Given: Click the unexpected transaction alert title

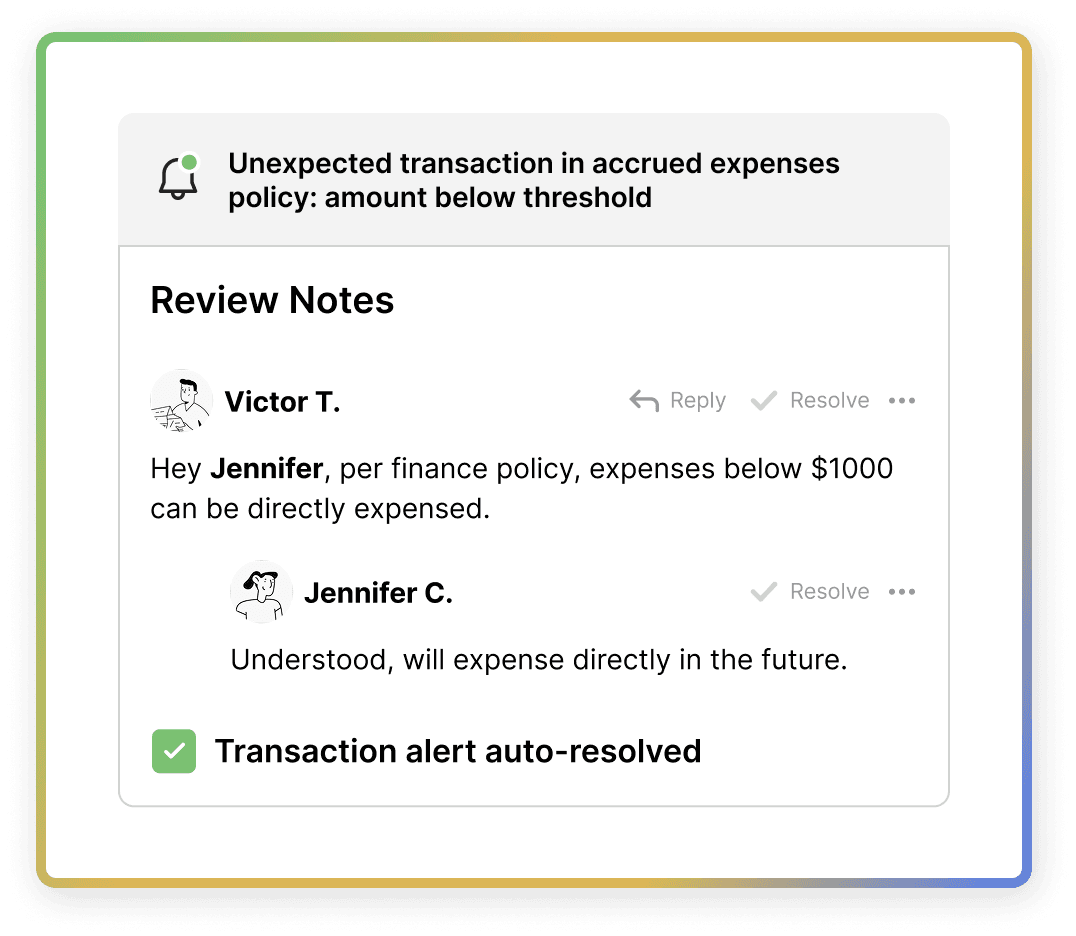Looking at the screenshot, I should click(x=533, y=180).
